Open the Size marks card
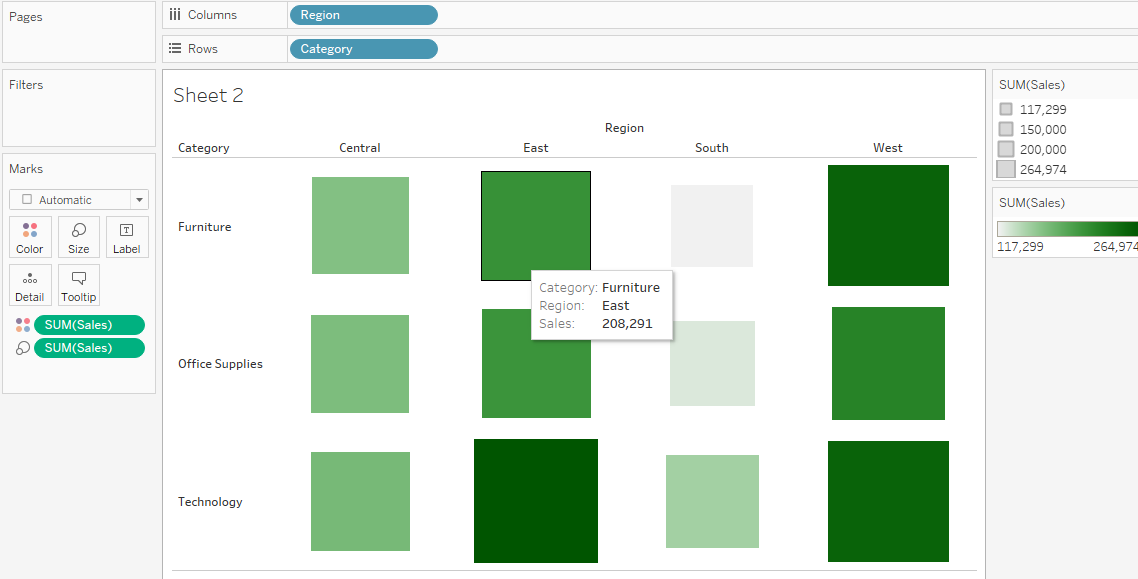This screenshot has width=1138, height=579. 79,237
